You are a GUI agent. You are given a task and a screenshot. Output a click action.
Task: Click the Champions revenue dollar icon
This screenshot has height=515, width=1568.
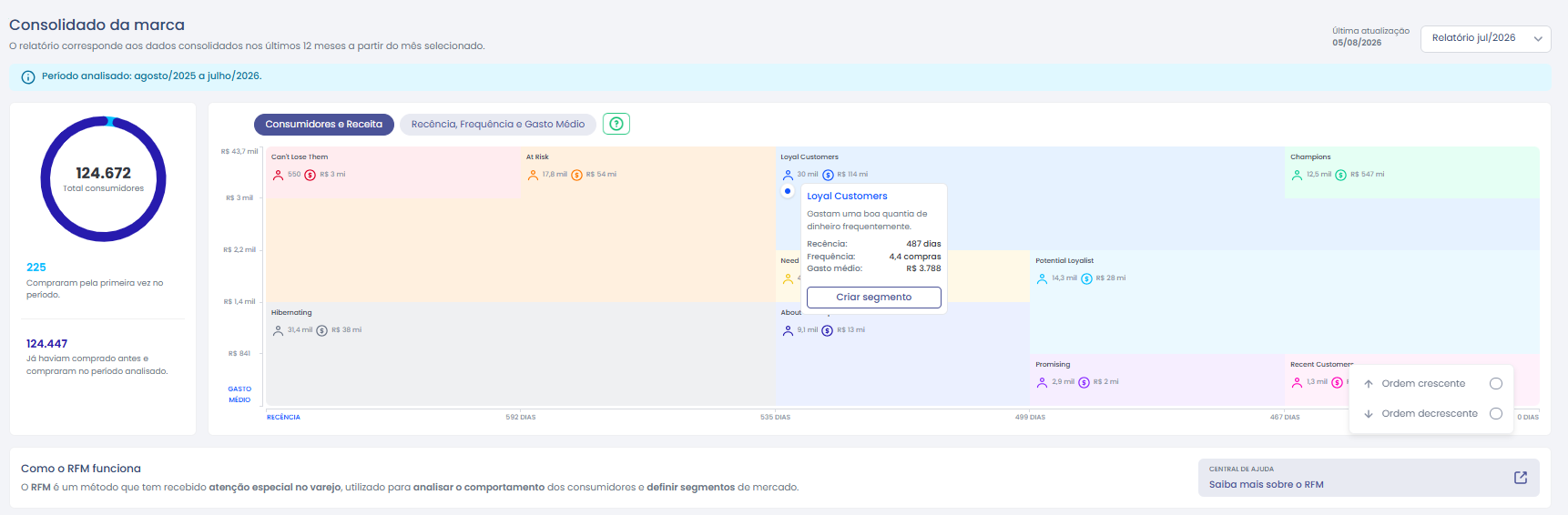click(x=1340, y=175)
